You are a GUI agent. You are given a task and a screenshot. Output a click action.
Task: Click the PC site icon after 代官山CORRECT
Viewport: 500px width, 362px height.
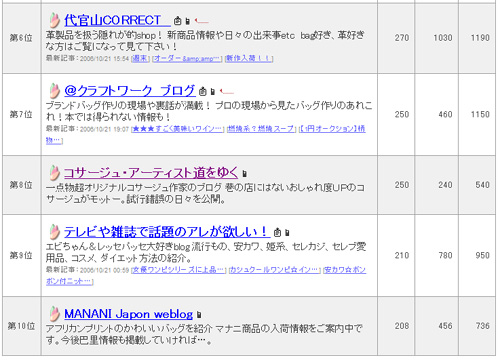coord(178,21)
